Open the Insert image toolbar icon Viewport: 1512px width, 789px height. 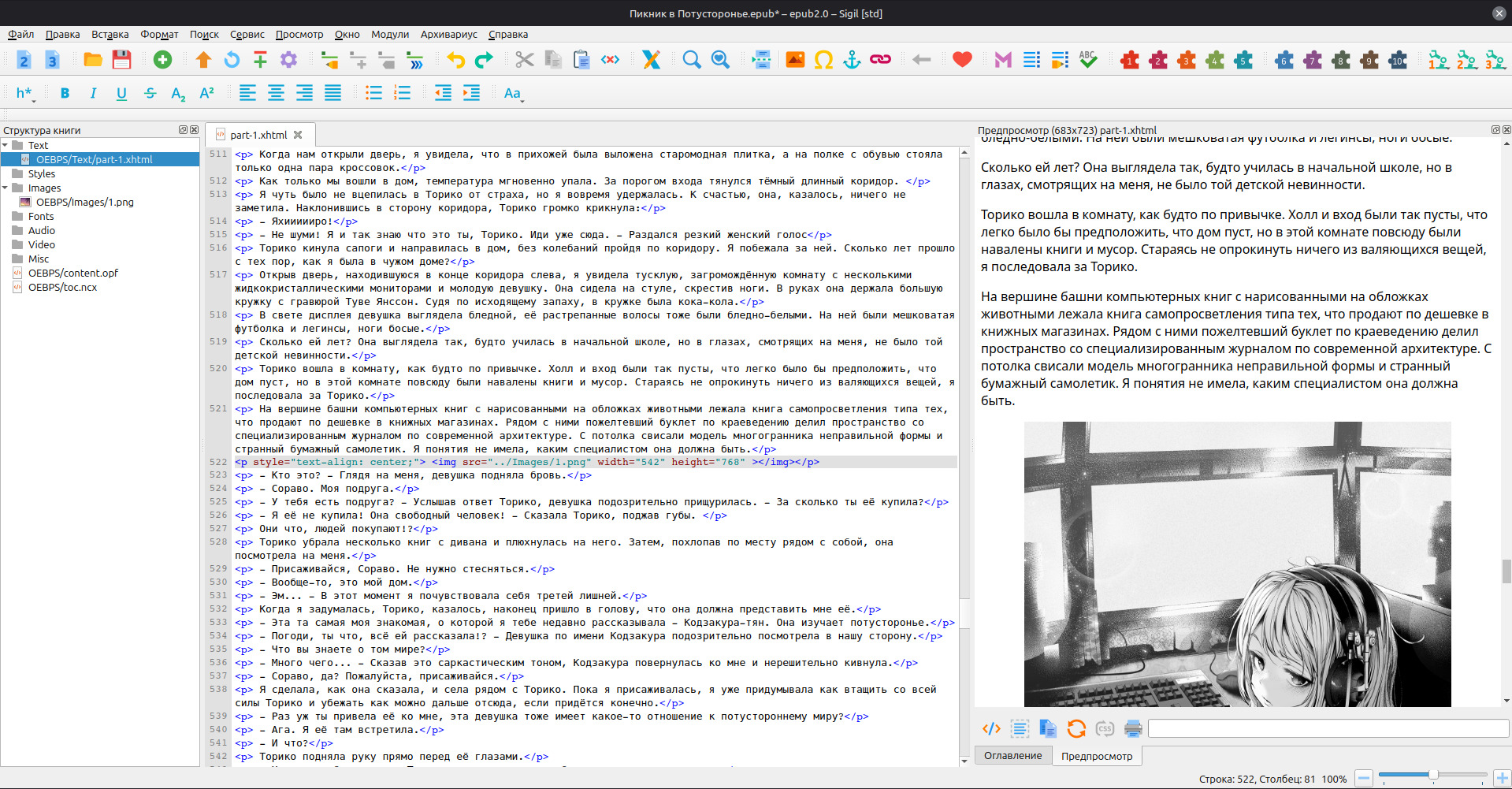795,60
